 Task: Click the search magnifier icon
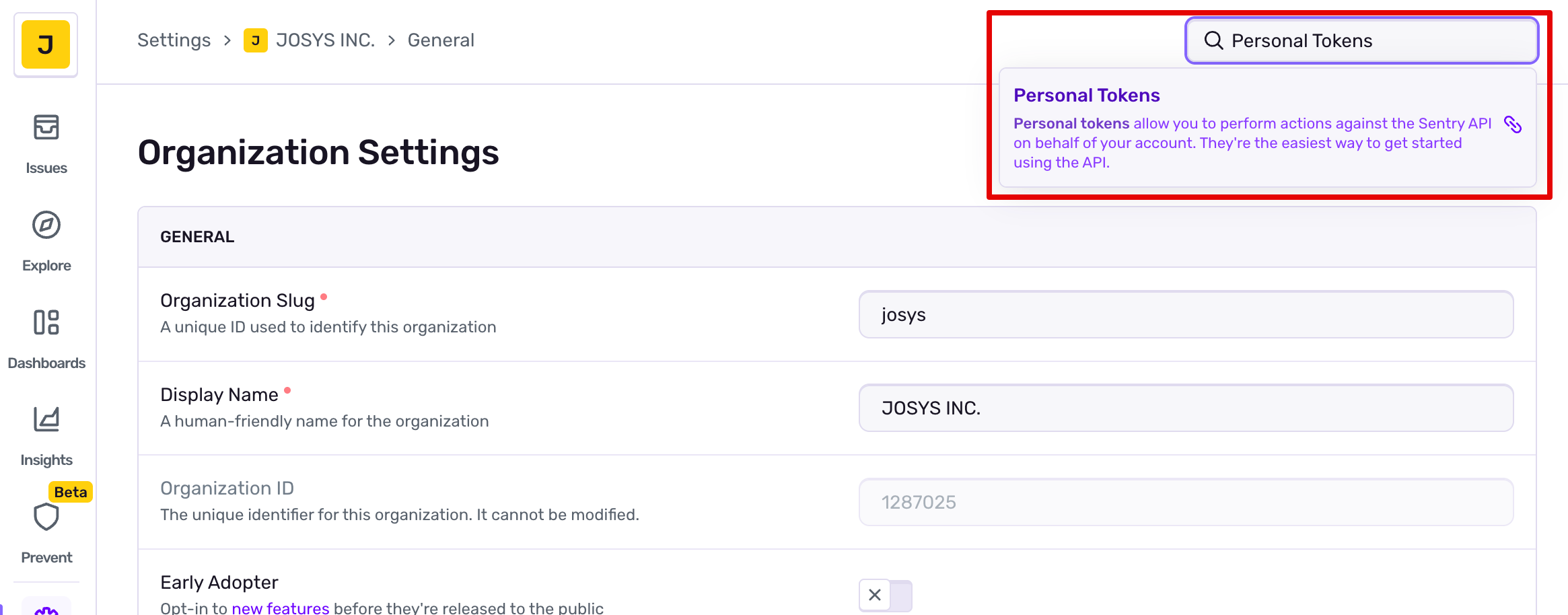(1213, 41)
